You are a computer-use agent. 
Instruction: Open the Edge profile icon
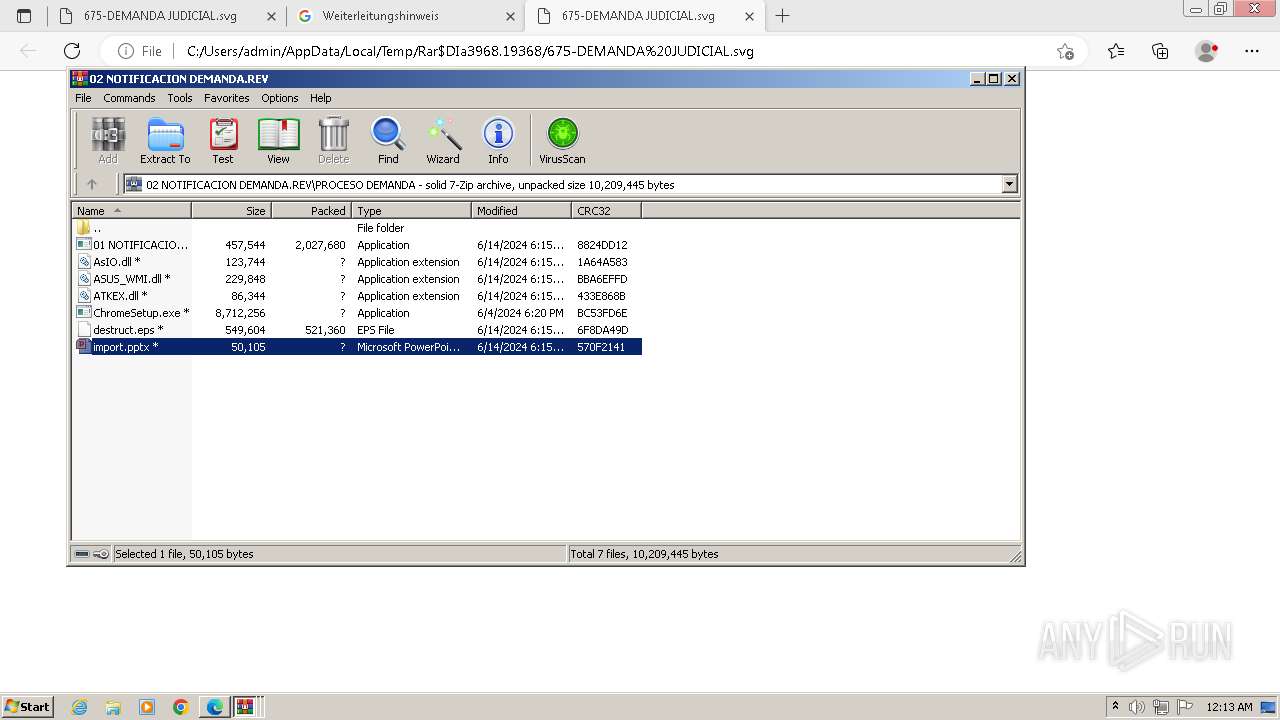[1206, 51]
